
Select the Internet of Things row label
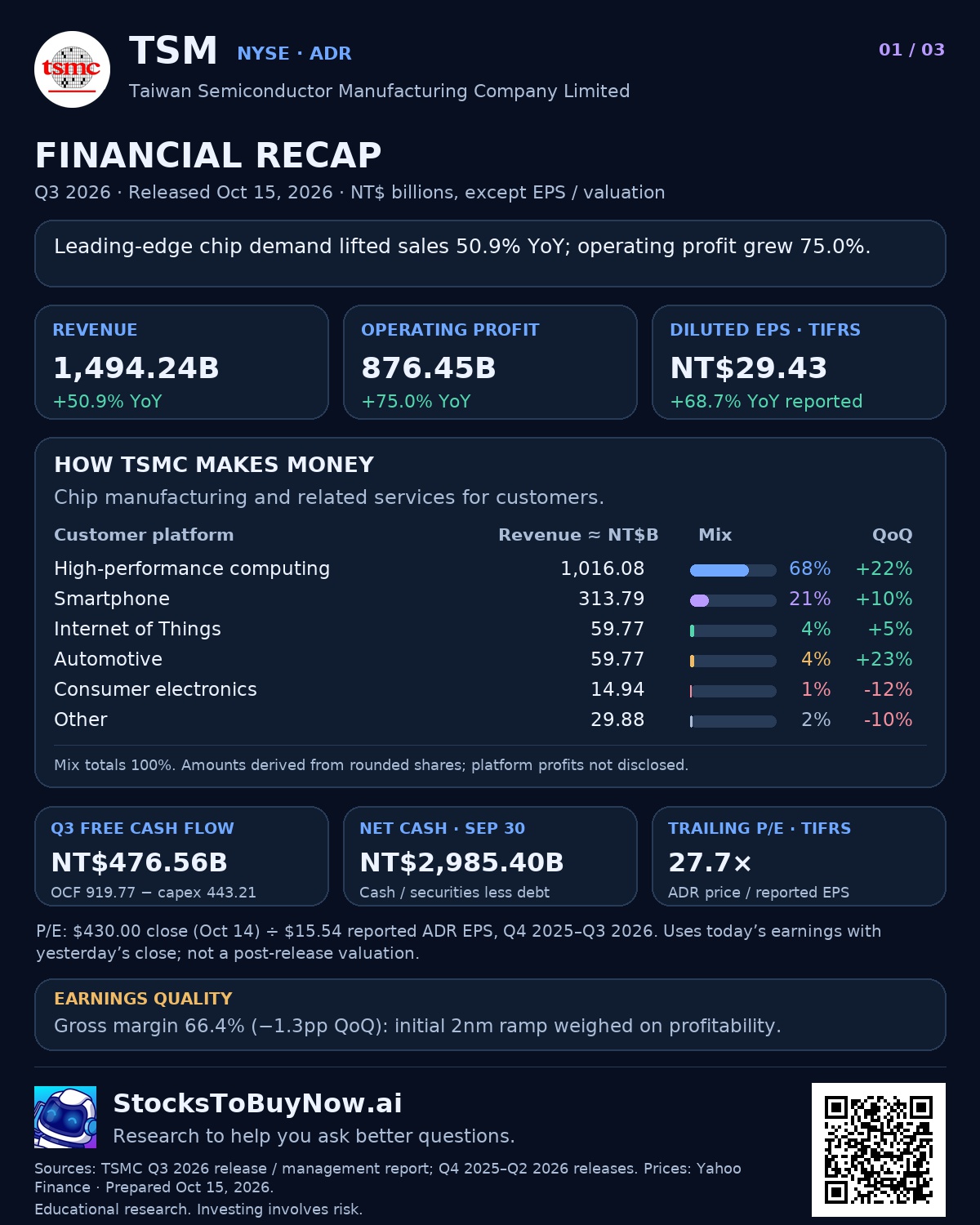[x=137, y=629]
